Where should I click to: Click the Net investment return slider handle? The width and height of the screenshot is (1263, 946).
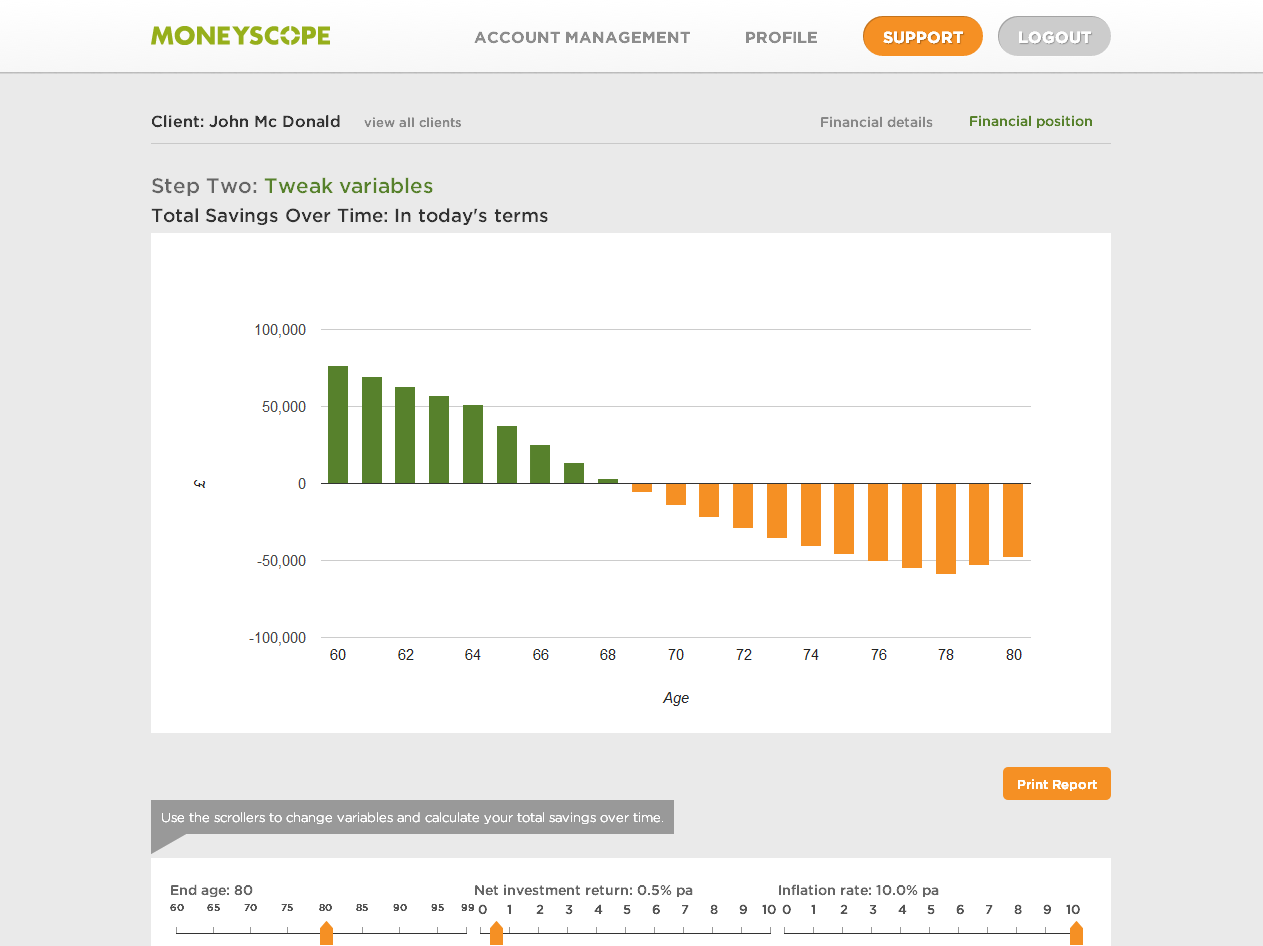(x=496, y=934)
